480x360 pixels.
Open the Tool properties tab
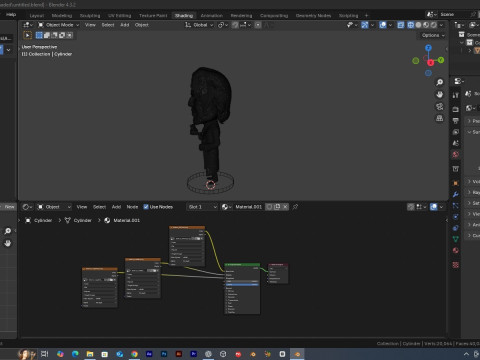pos(456,95)
